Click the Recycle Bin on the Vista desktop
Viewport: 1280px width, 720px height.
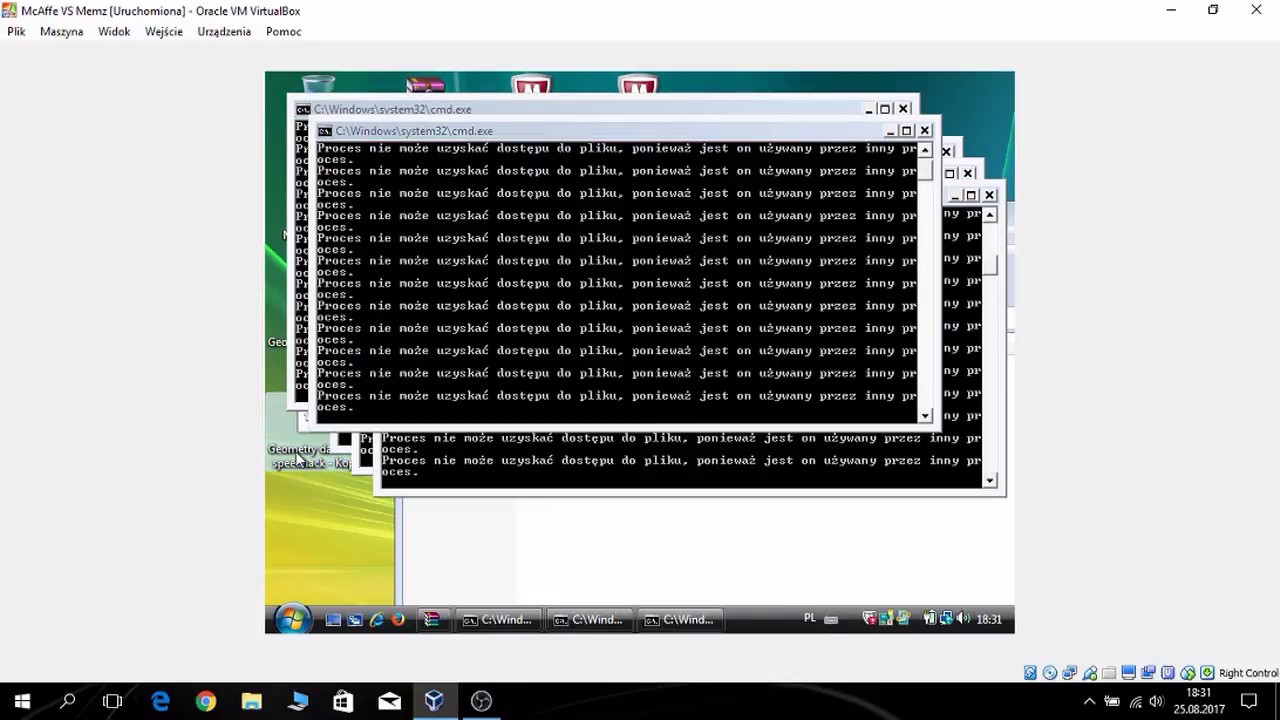pyautogui.click(x=318, y=83)
